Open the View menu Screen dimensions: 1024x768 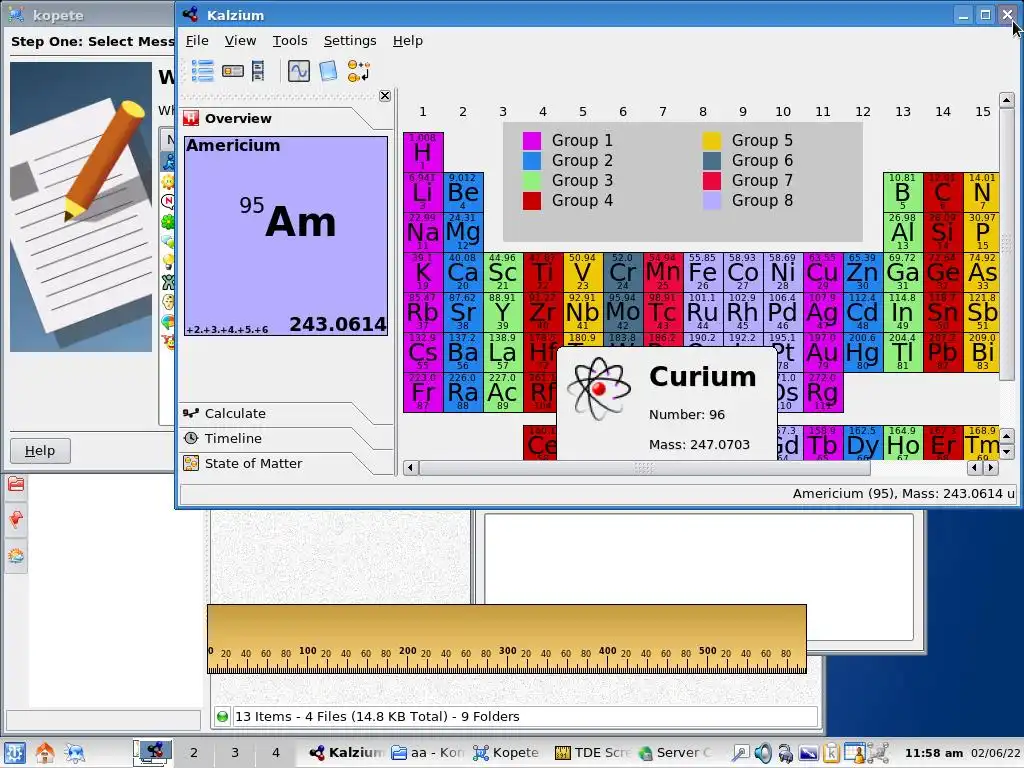coord(240,40)
